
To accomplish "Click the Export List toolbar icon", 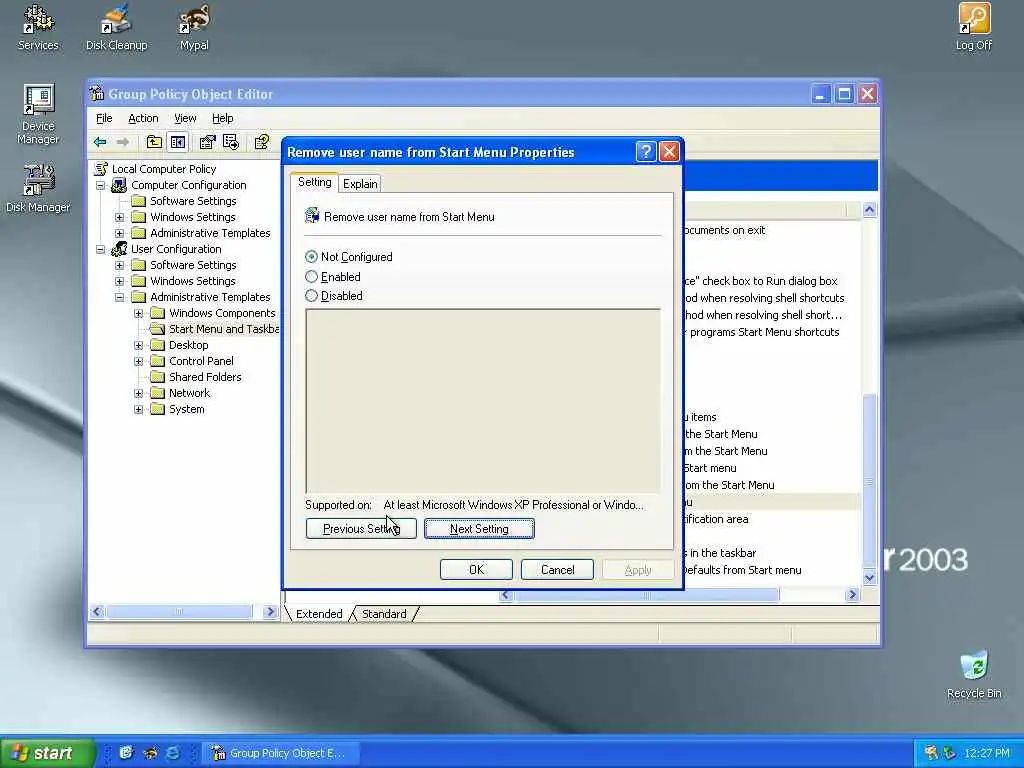I will [231, 142].
